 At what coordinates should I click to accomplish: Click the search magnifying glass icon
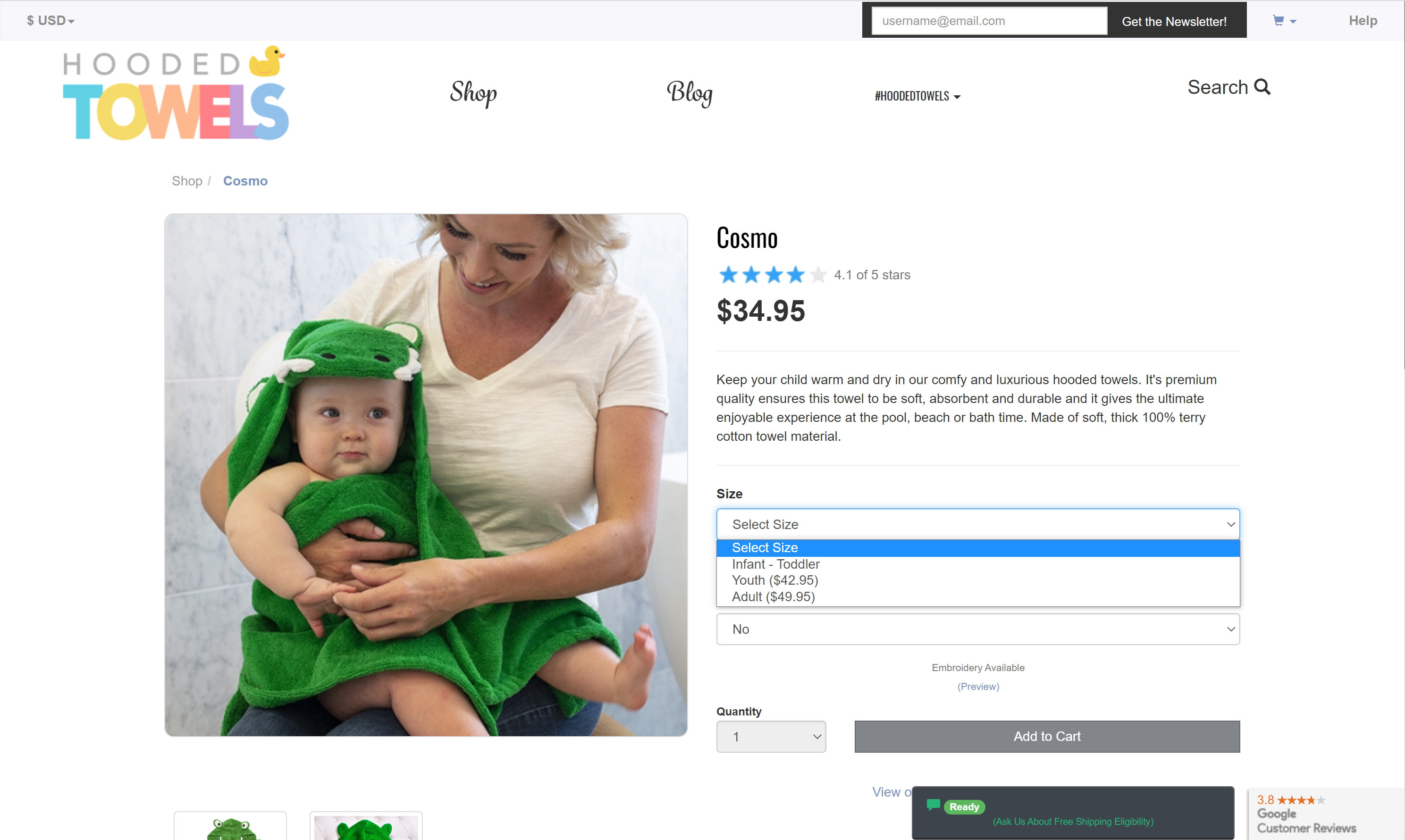click(x=1262, y=87)
